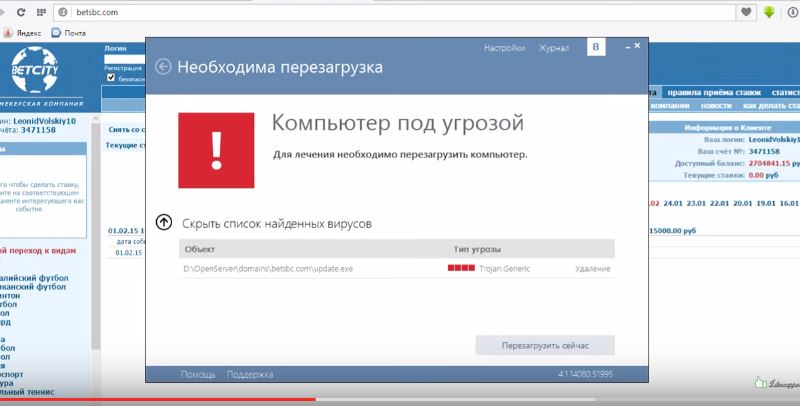Select the 16.01 date link

[x=789, y=203]
